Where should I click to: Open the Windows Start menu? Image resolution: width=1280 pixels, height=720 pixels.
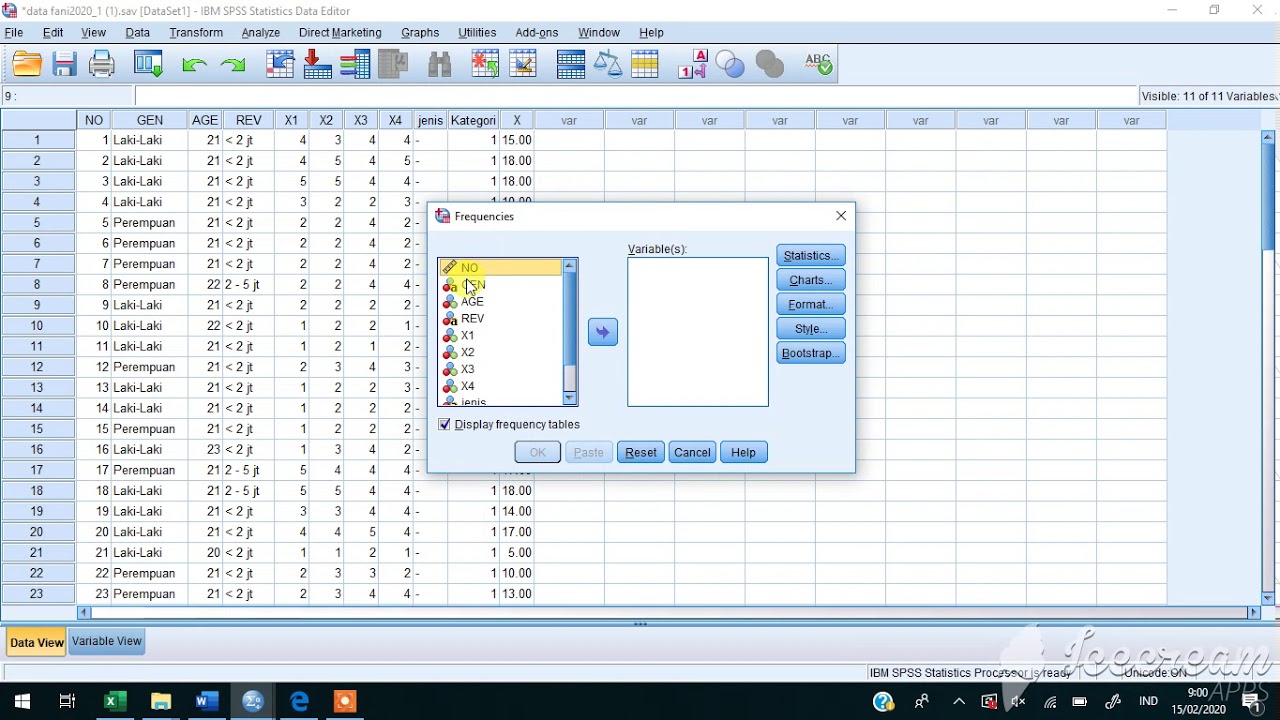click(x=22, y=702)
